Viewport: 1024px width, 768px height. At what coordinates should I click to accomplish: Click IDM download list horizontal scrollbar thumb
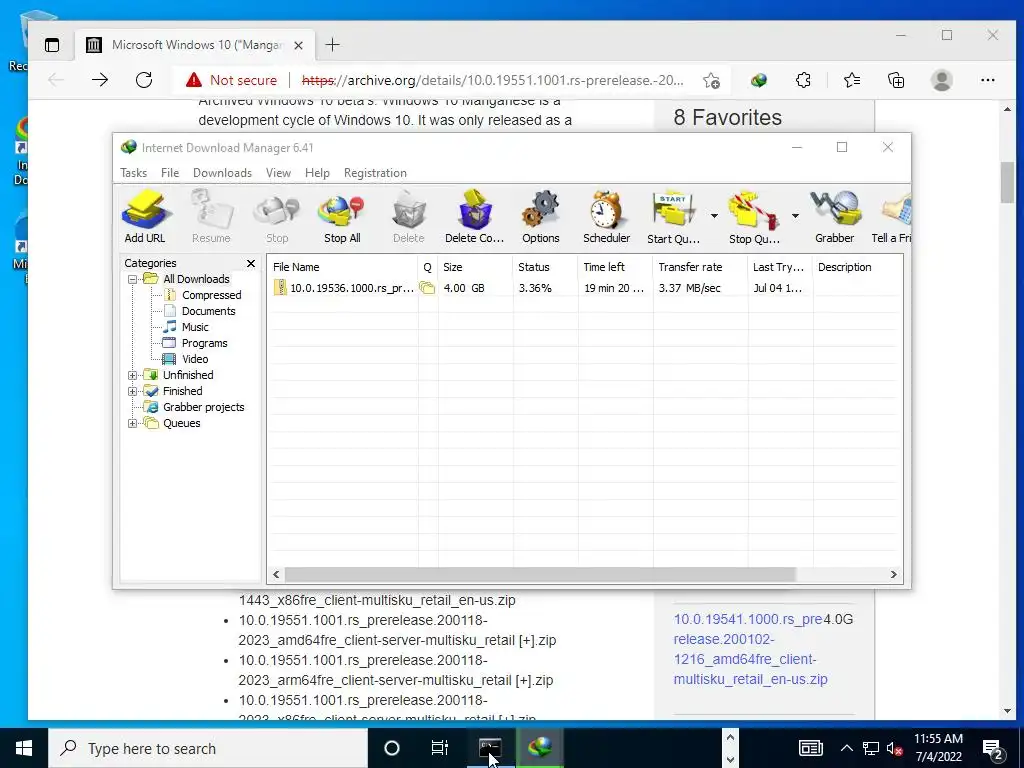tap(540, 575)
